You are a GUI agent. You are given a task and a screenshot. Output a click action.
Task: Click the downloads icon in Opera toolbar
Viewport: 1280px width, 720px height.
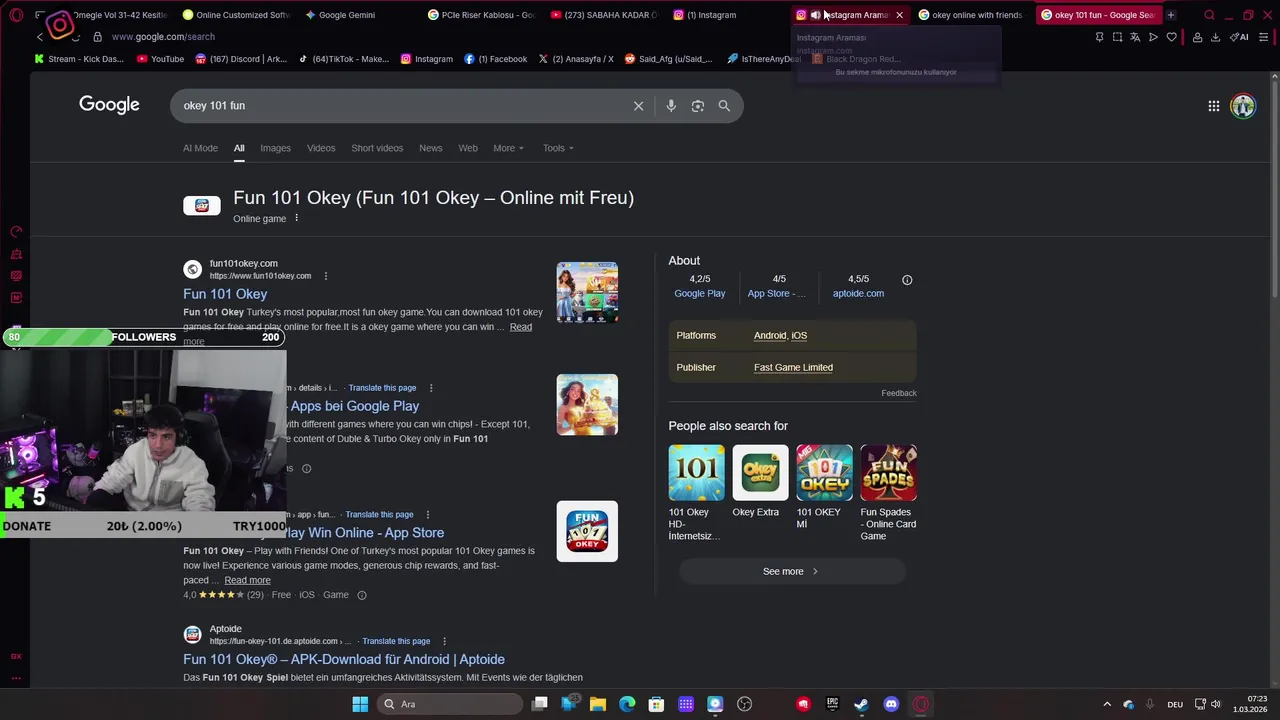[x=1215, y=37]
